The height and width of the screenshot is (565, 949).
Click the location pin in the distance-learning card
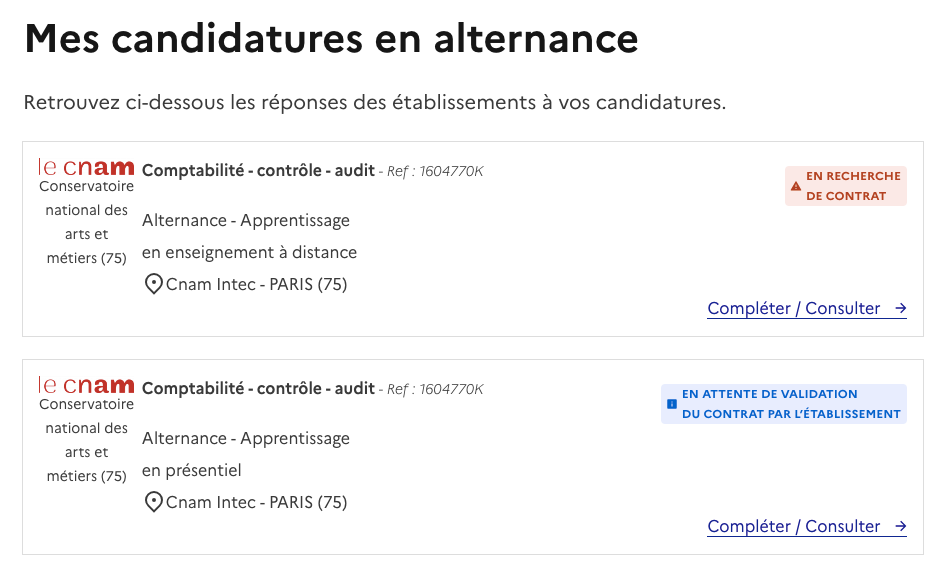pyautogui.click(x=154, y=284)
